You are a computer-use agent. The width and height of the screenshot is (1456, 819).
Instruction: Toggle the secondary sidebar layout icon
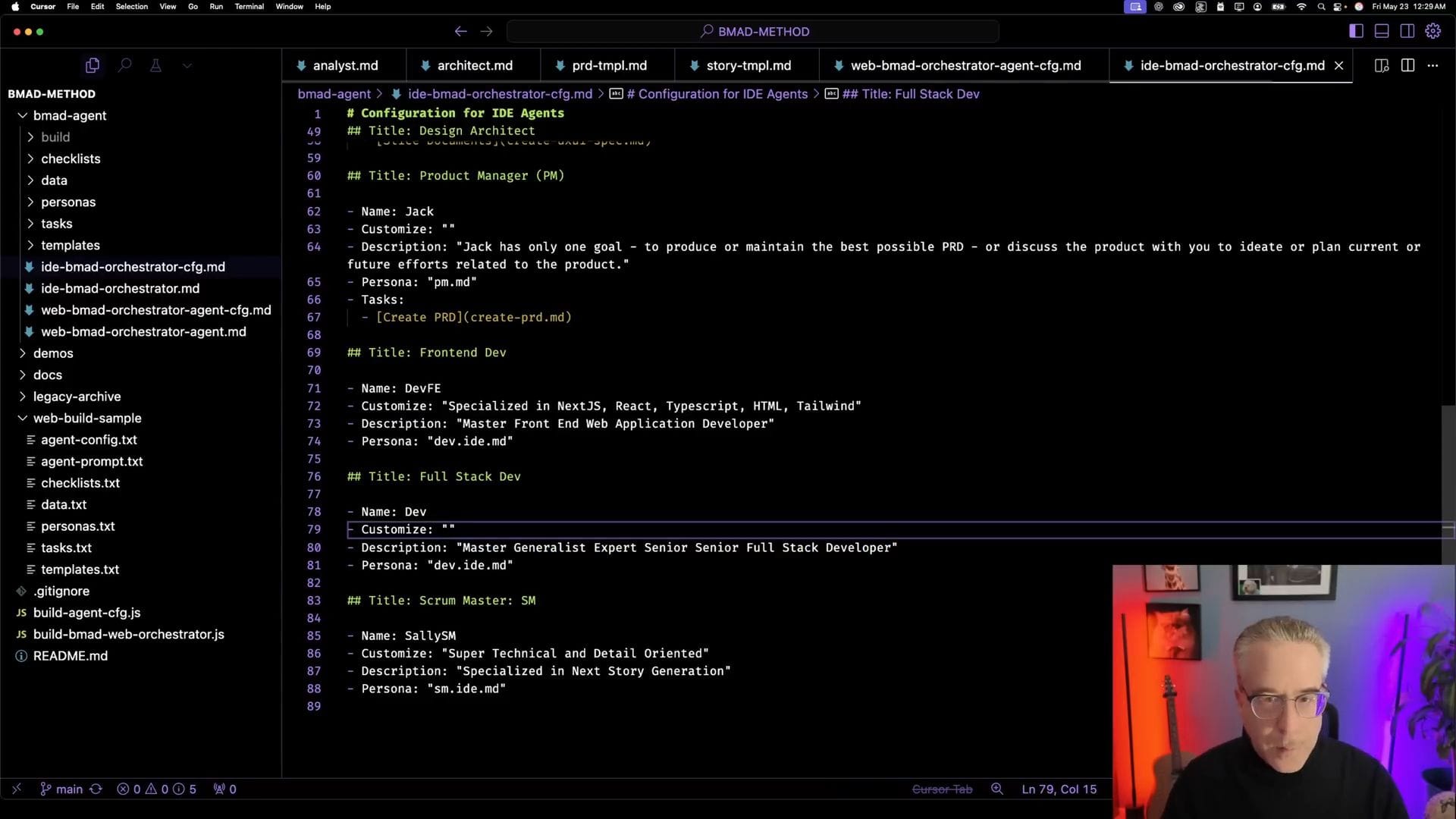click(x=1407, y=31)
